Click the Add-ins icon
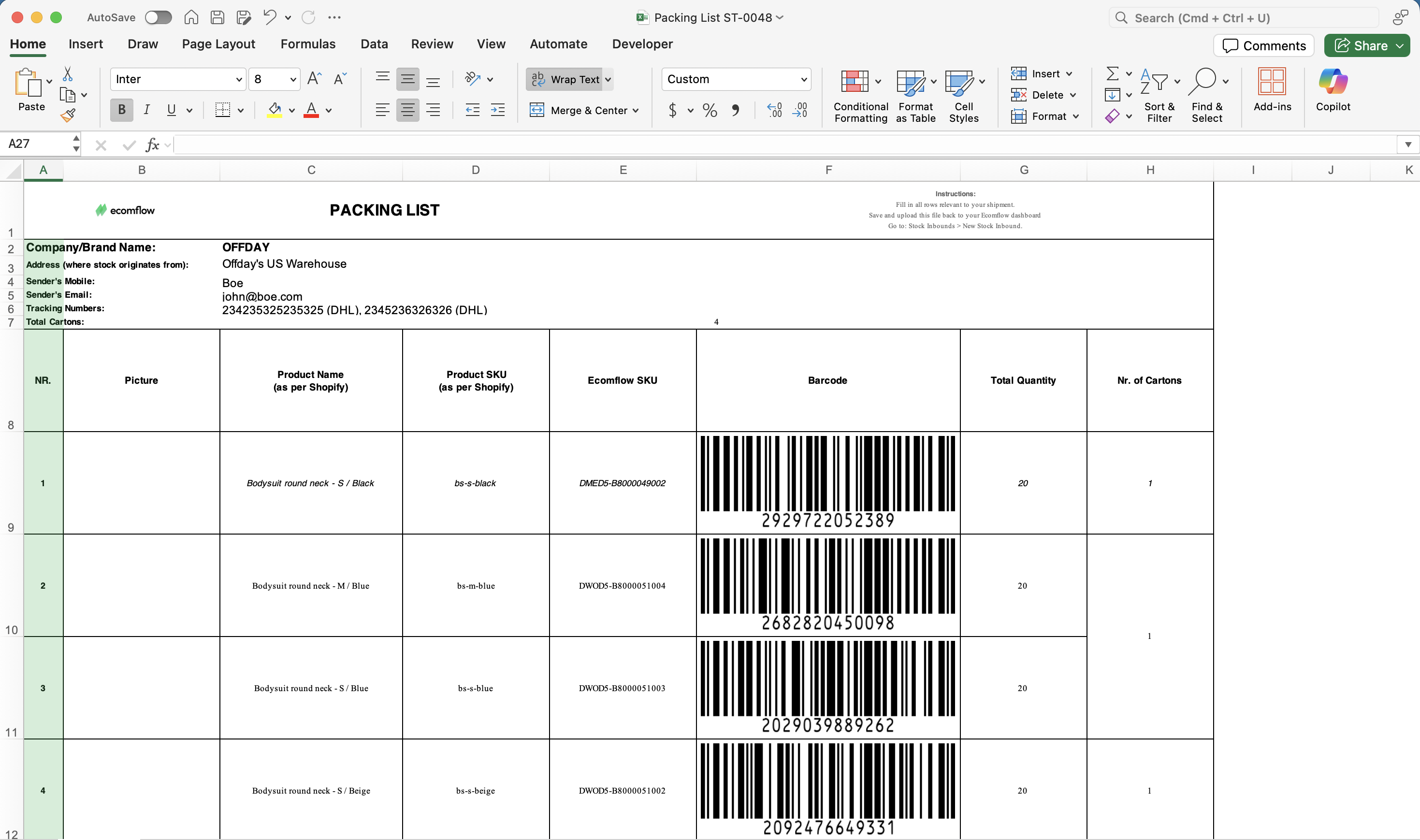 1272,89
